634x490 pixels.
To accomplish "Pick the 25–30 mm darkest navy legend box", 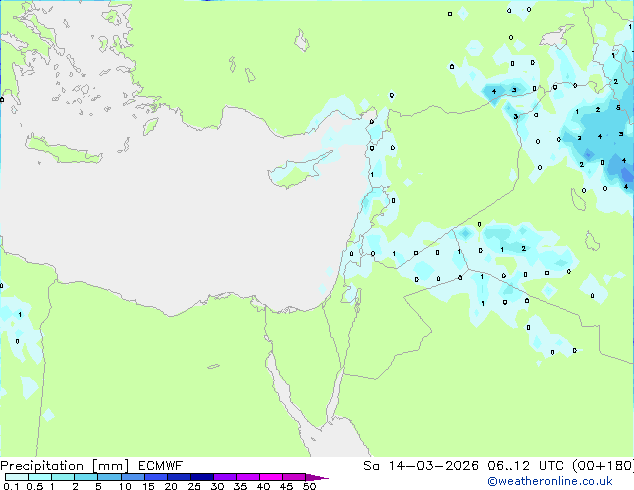I will click(x=202, y=477).
